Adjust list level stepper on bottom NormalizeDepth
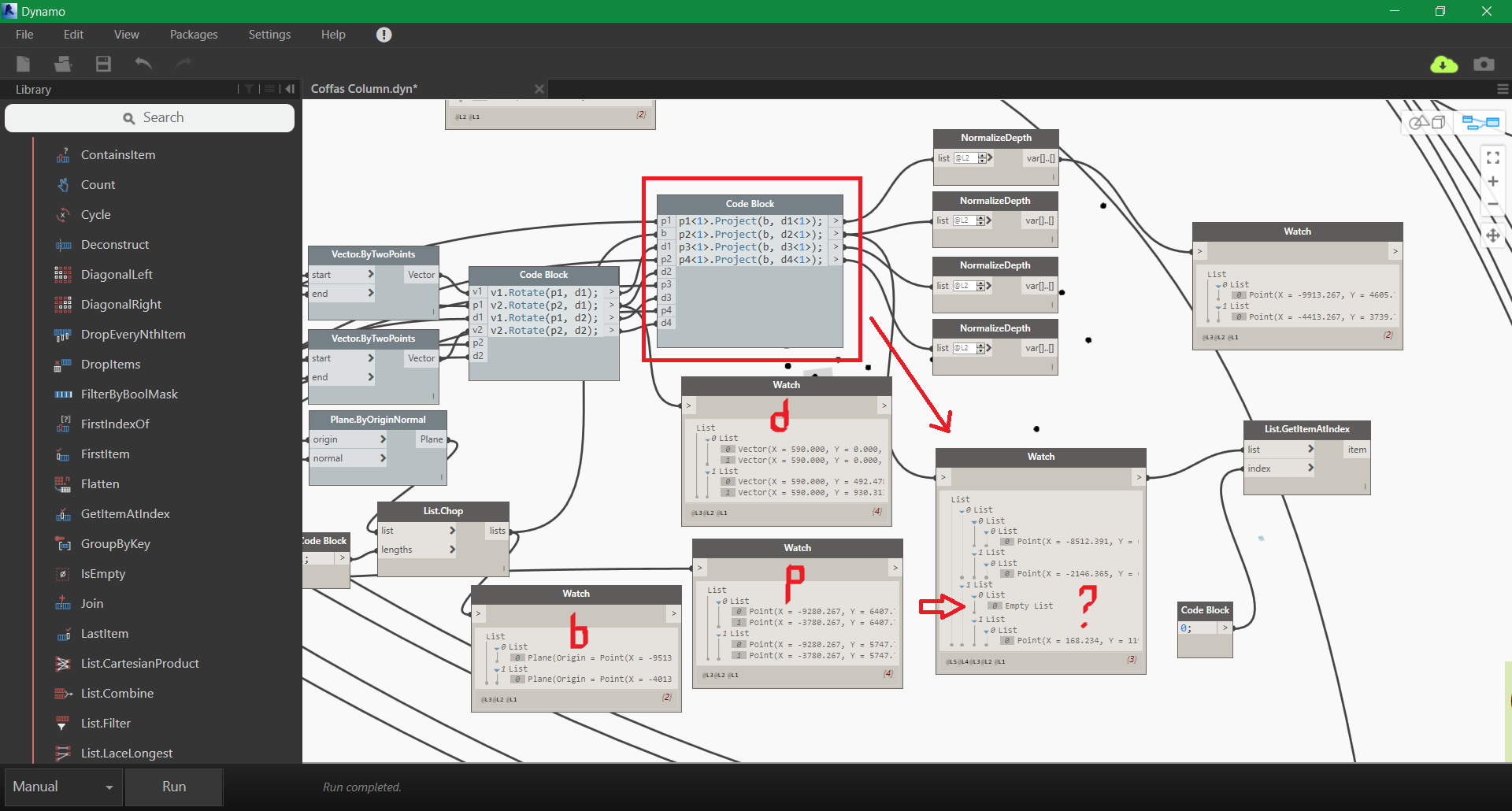1512x811 pixels. click(x=981, y=348)
